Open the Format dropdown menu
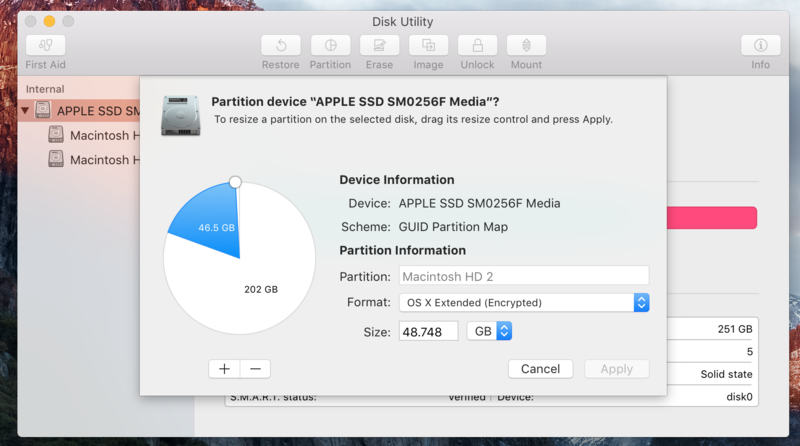 click(x=524, y=303)
